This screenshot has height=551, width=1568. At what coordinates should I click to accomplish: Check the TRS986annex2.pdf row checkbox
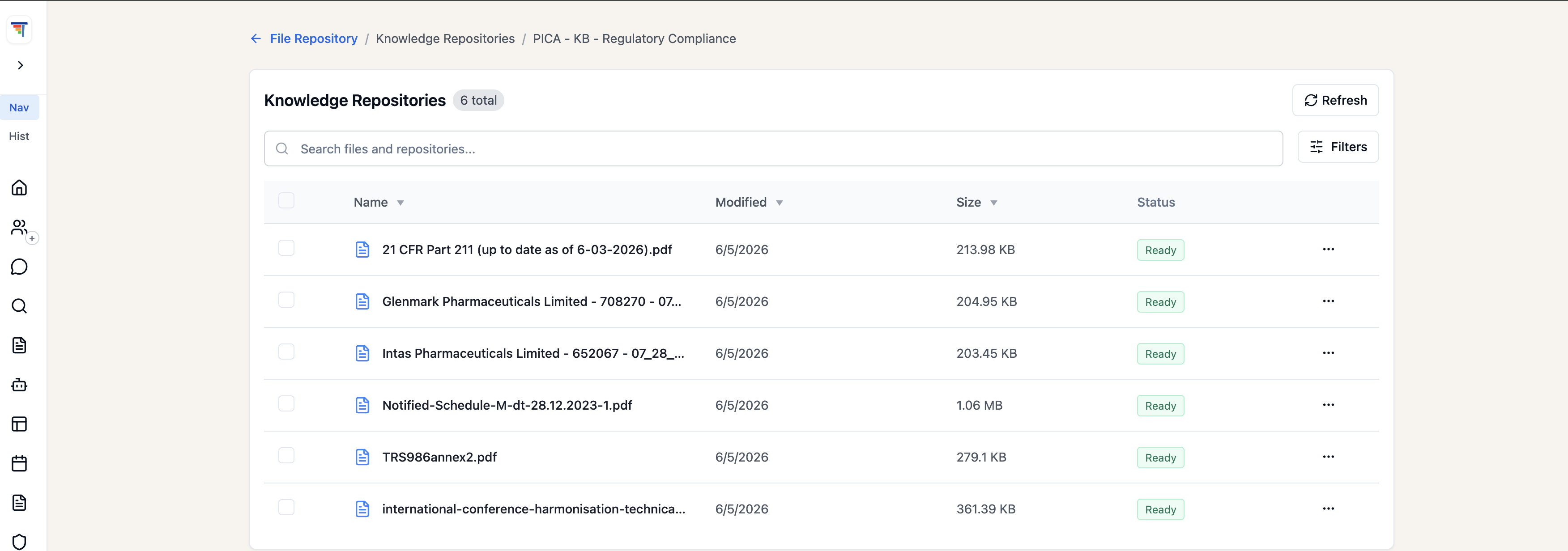(286, 456)
